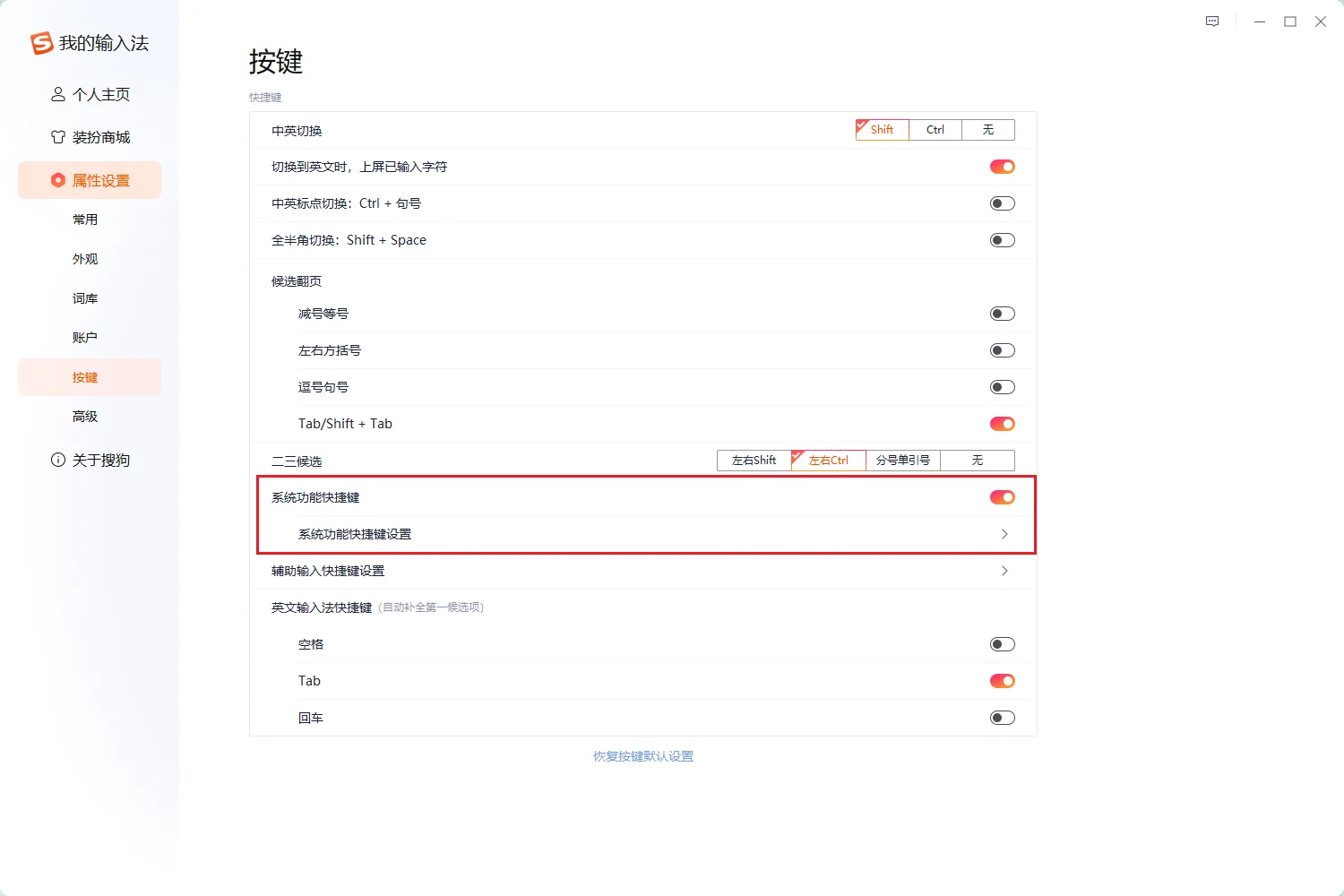
Task: Select Ctrl for 中英切换
Action: [x=935, y=129]
